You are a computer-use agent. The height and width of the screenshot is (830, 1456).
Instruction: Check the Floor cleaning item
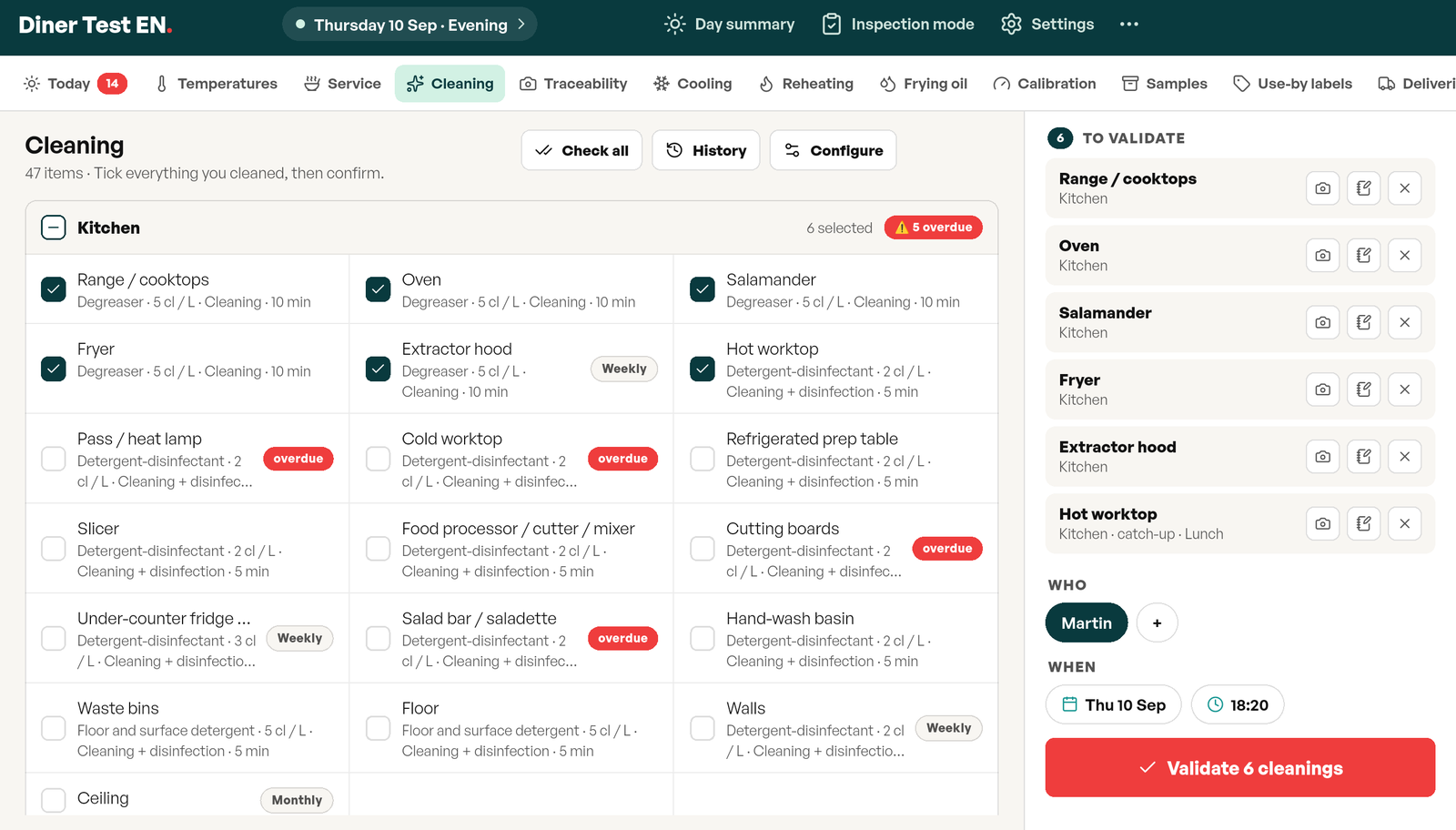point(378,728)
